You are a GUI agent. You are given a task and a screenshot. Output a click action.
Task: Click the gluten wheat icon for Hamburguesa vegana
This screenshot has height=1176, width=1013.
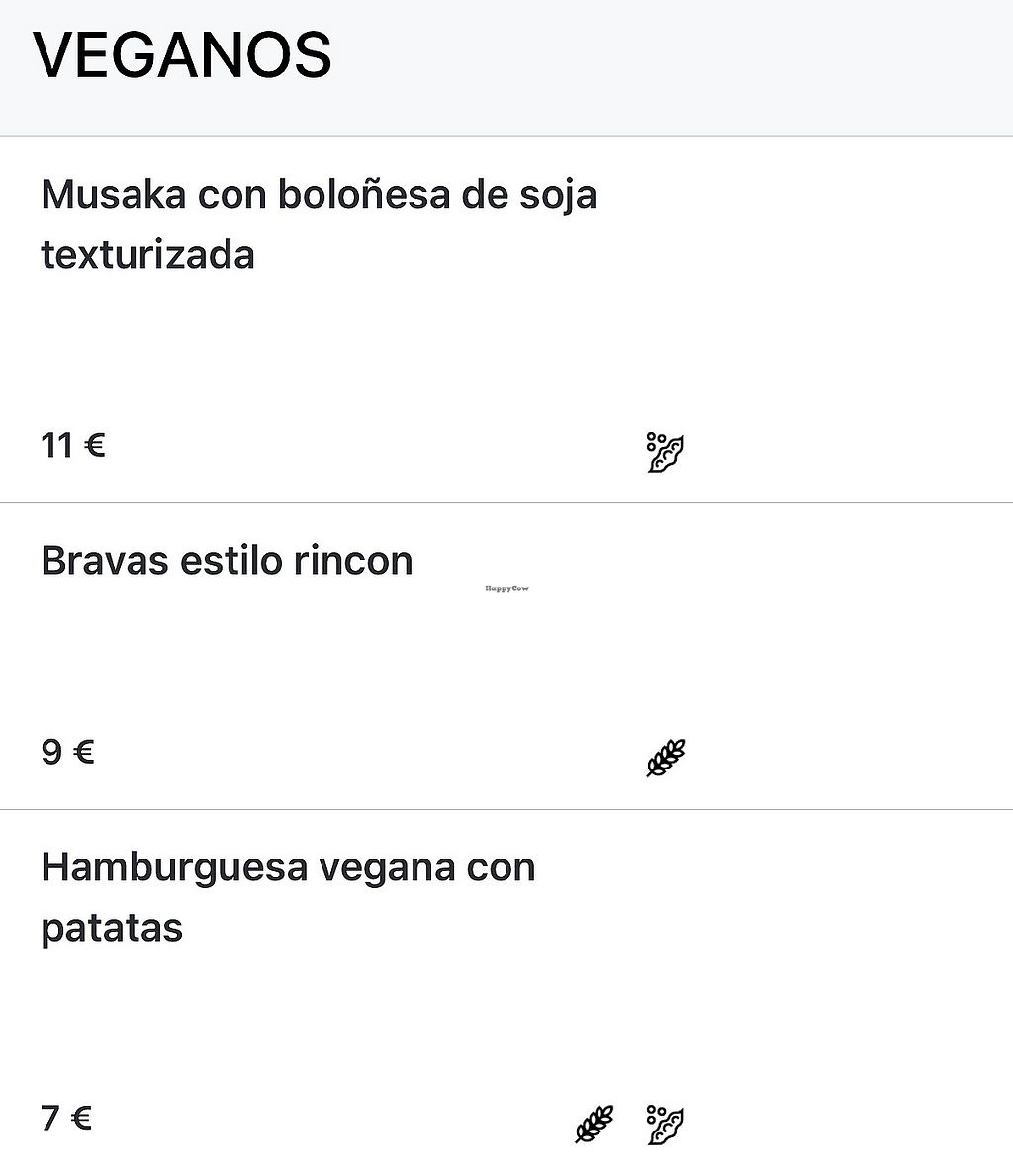(595, 1124)
